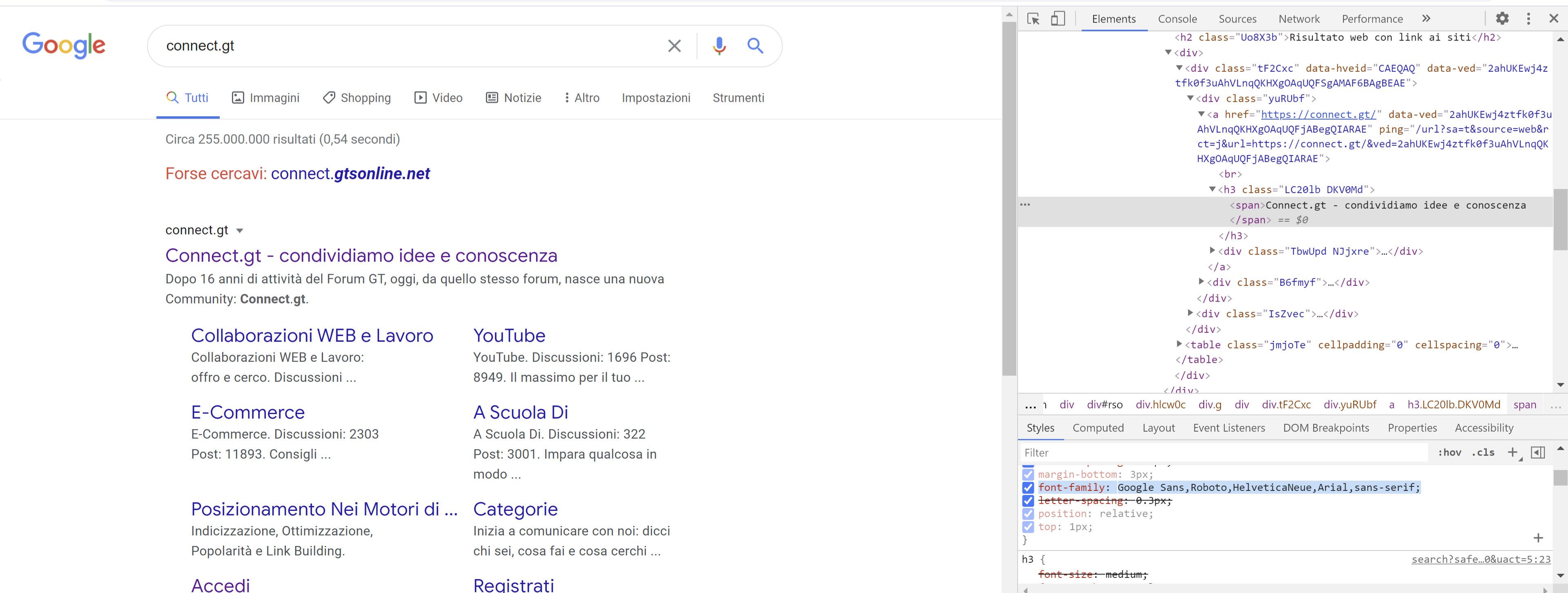Expand the div IsZvec node
1568x593 pixels.
point(1190,314)
